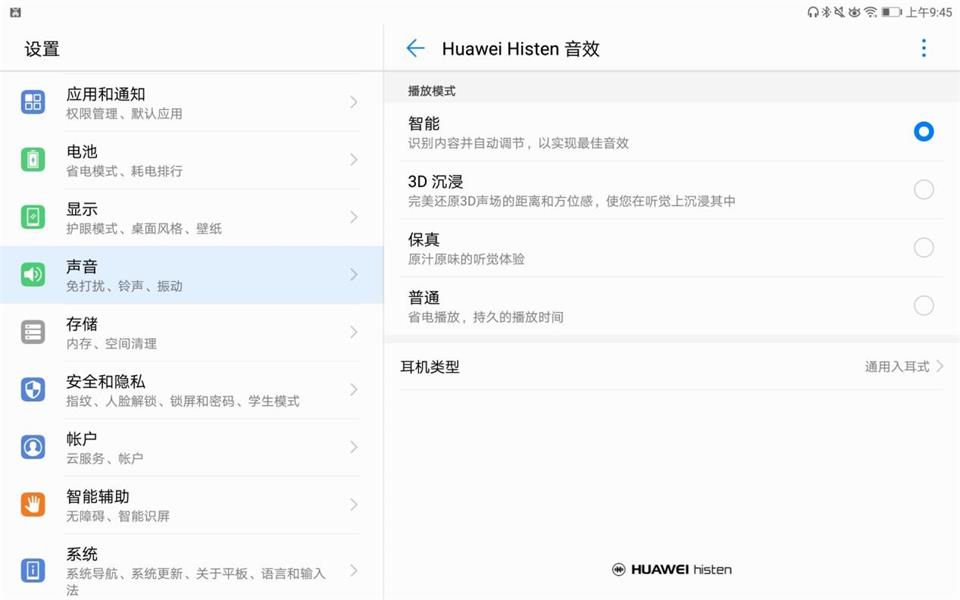
Task: Tap the green 电池 battery icon
Action: [33, 159]
